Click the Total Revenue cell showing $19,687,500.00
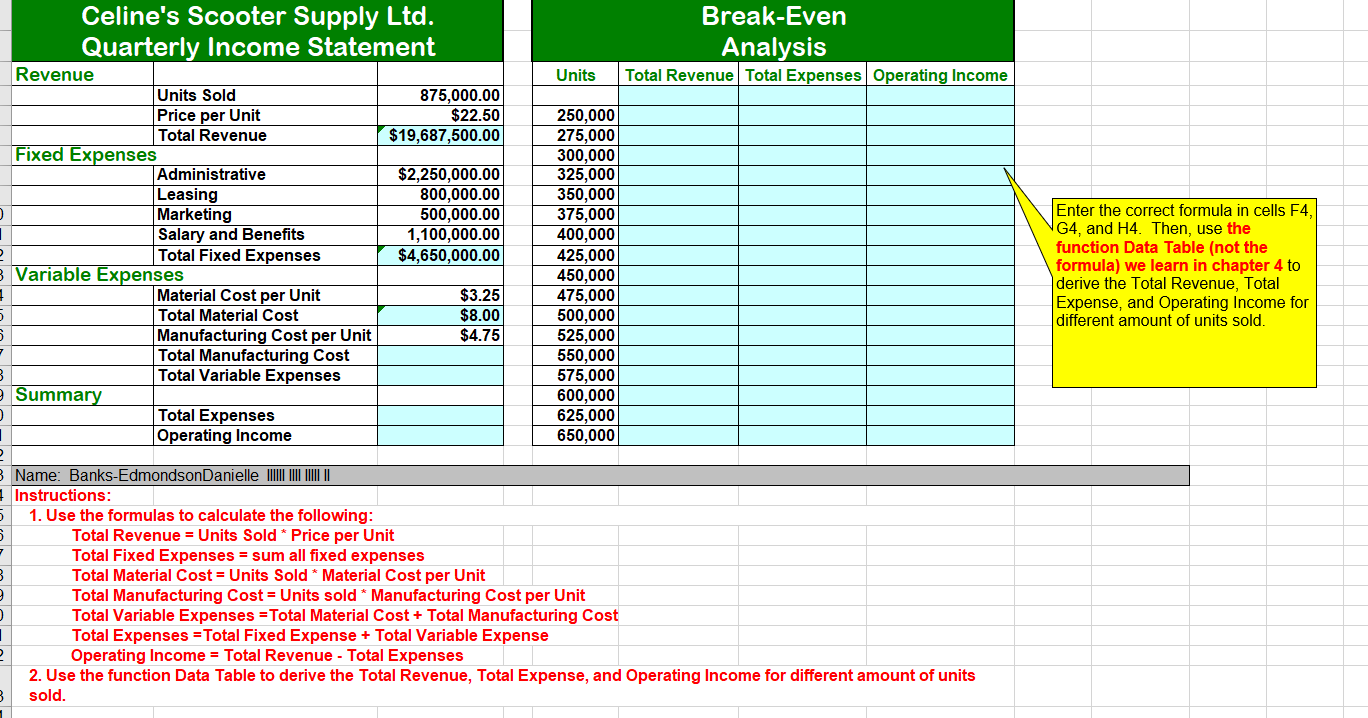Image resolution: width=1368 pixels, height=718 pixels. click(x=440, y=135)
